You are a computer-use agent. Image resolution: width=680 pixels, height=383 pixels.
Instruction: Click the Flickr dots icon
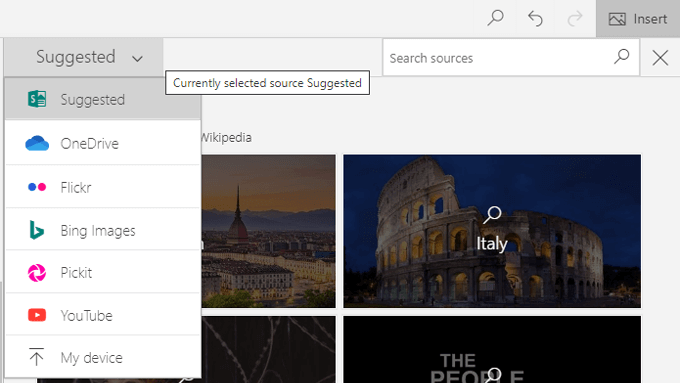point(37,187)
